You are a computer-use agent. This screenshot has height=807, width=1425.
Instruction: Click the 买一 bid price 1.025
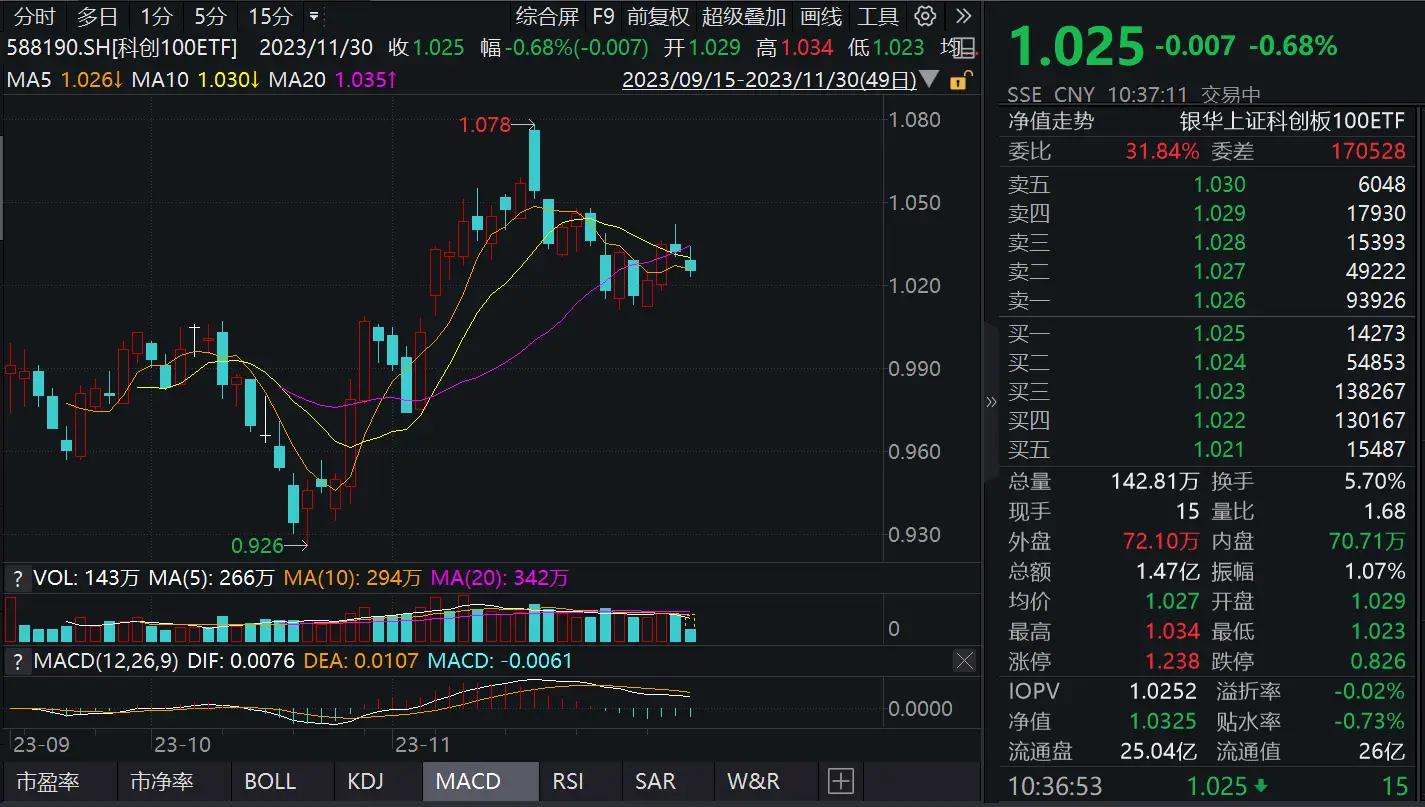tap(1220, 333)
